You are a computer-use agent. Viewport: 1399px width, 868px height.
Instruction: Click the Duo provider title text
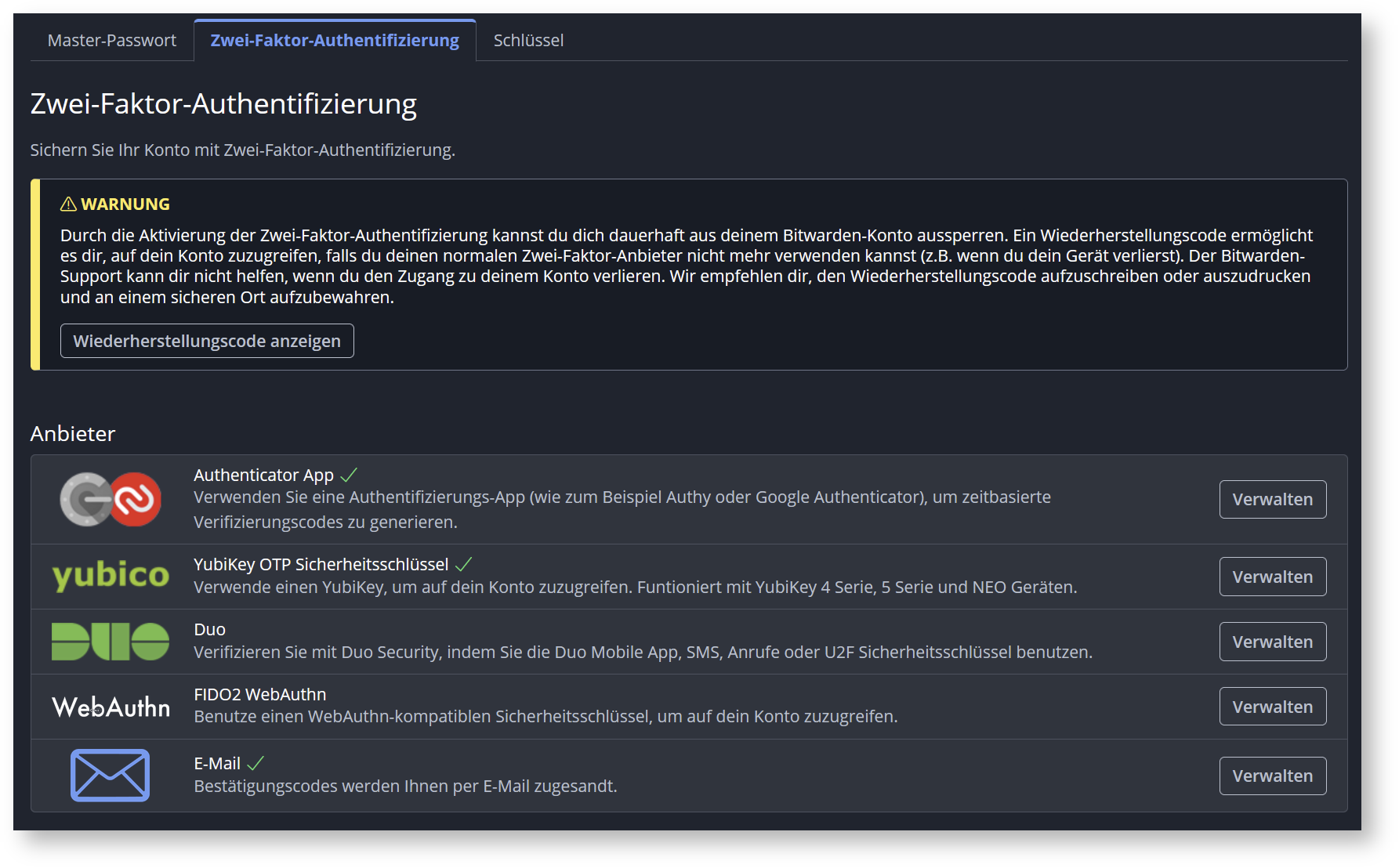point(209,629)
